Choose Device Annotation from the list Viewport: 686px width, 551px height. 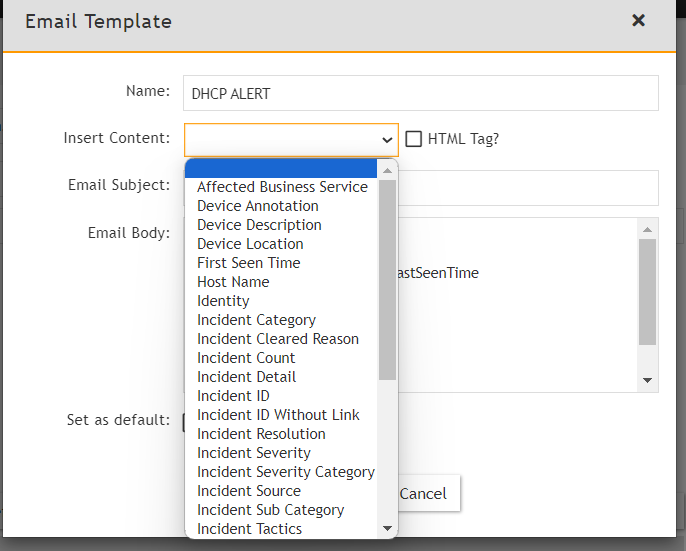[x=258, y=206]
